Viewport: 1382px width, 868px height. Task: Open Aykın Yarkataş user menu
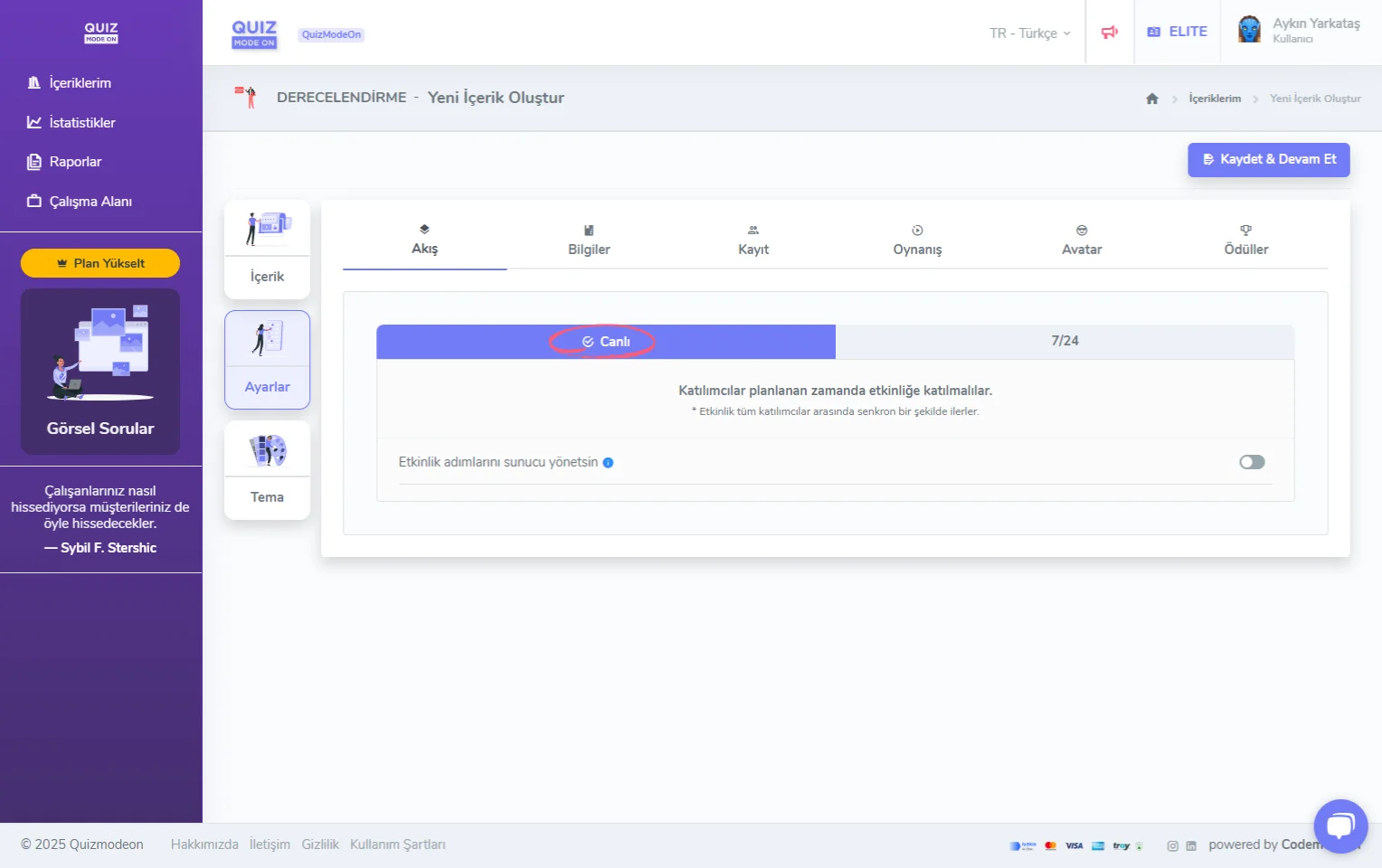pyautogui.click(x=1315, y=30)
